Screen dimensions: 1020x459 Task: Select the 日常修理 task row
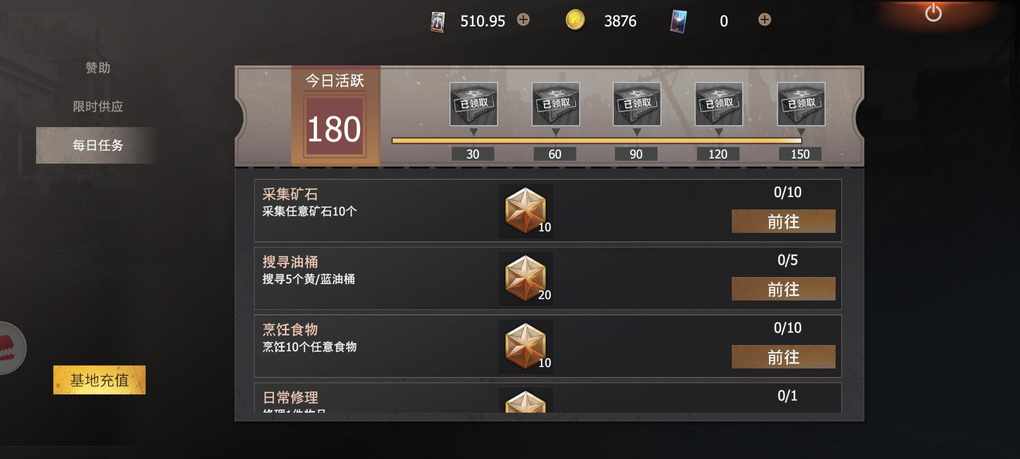point(547,398)
